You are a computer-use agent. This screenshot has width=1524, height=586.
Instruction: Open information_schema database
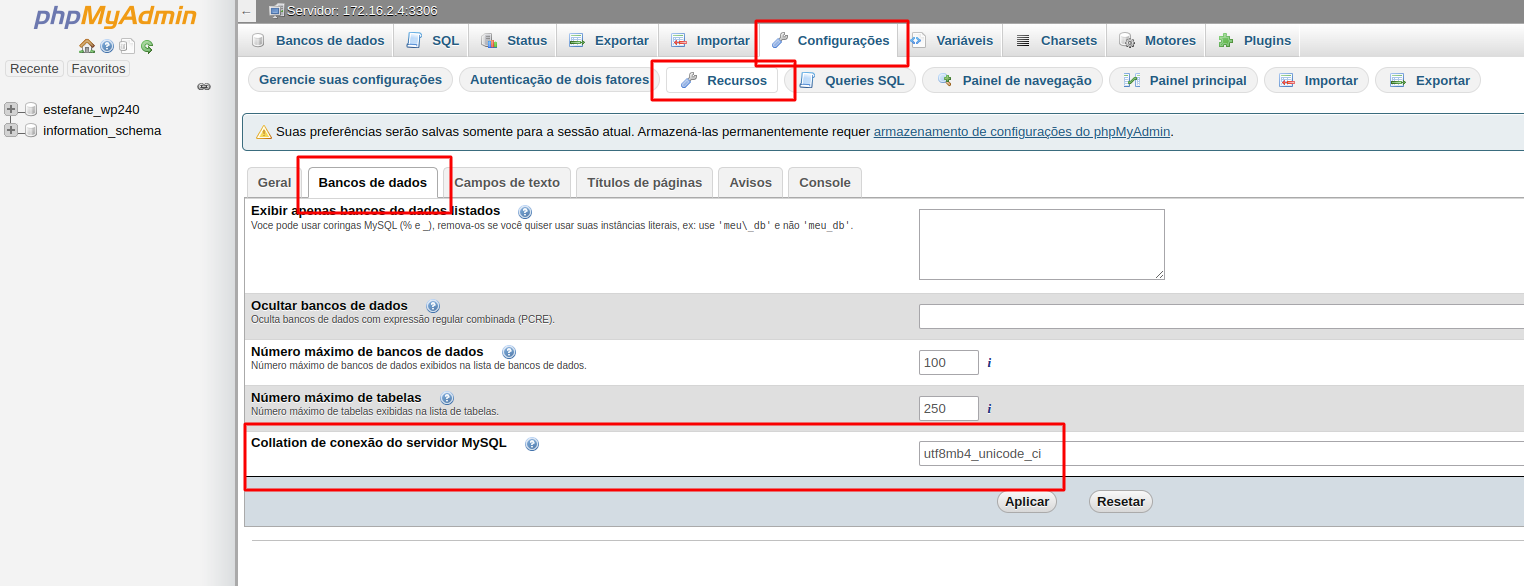coord(102,130)
